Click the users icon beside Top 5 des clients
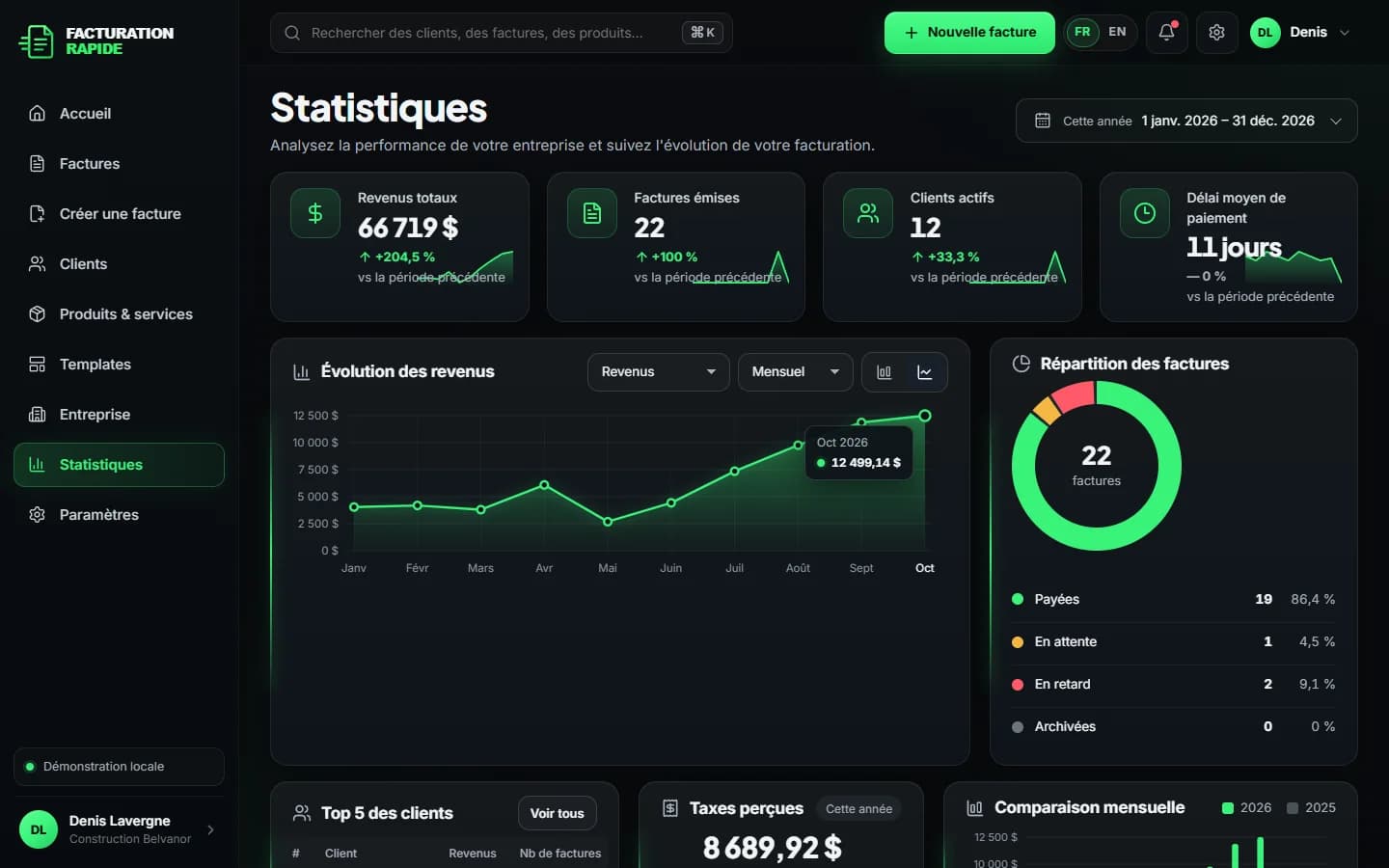This screenshot has width=1389, height=868. [x=302, y=813]
